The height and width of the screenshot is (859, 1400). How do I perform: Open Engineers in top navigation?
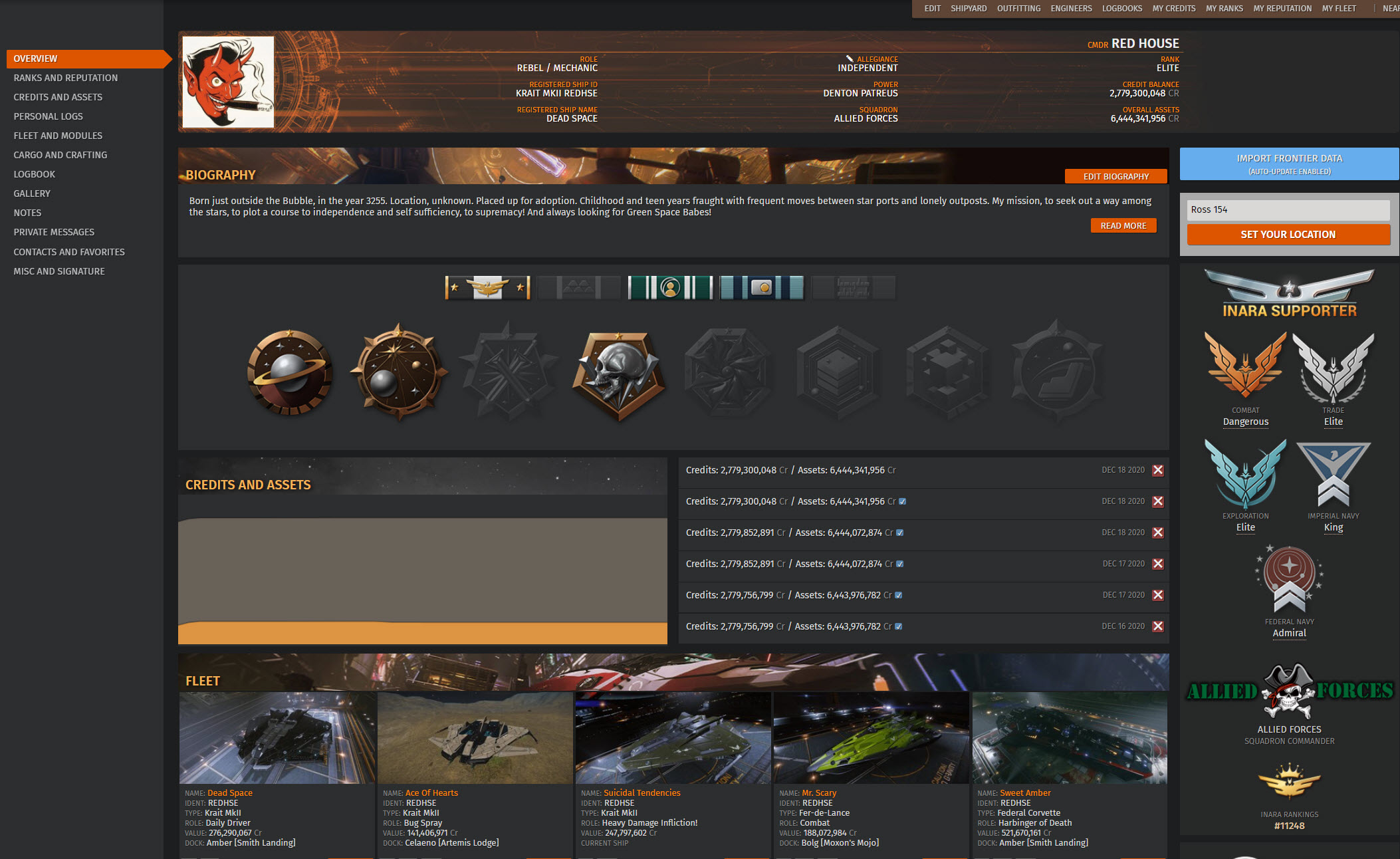1071,9
